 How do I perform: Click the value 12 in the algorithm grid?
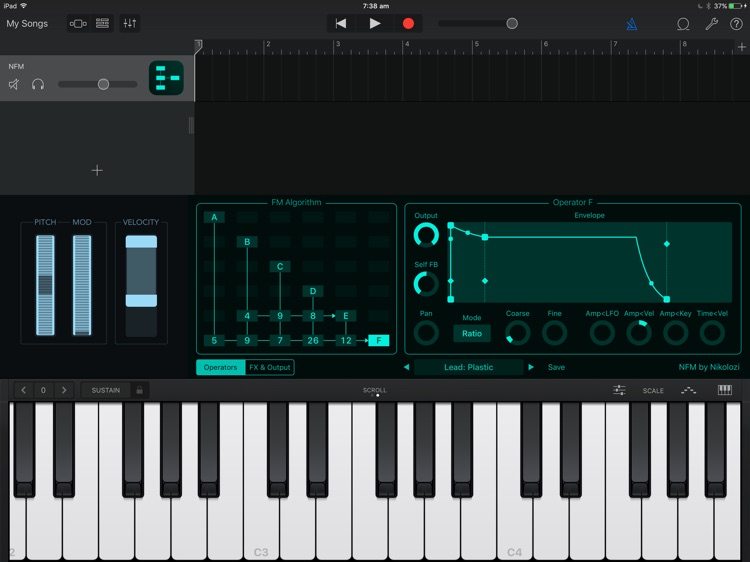click(346, 341)
